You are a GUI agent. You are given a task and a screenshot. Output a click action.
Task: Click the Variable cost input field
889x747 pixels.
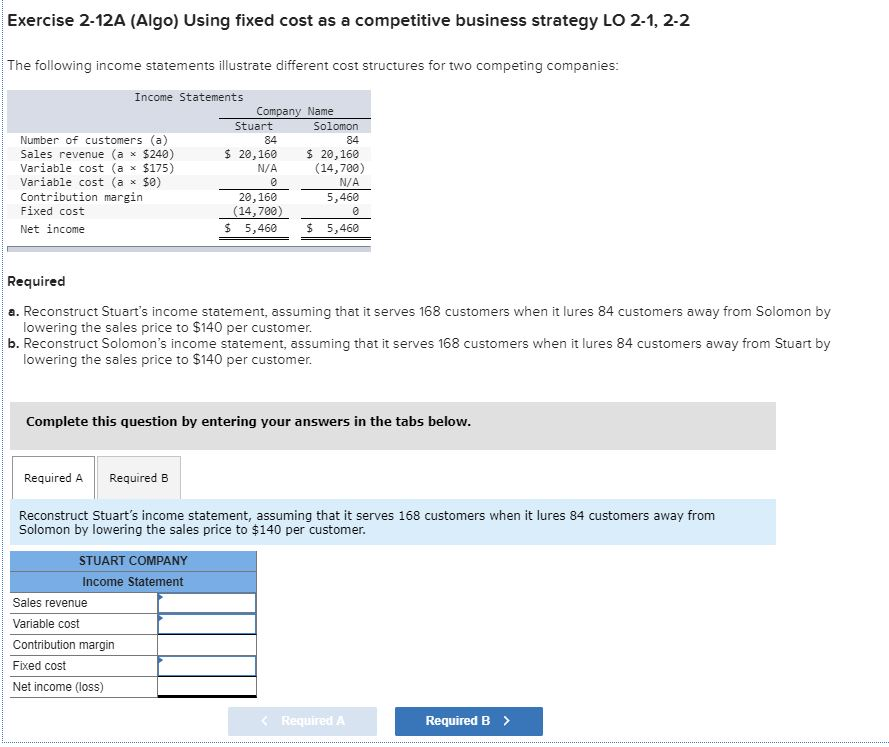(207, 623)
